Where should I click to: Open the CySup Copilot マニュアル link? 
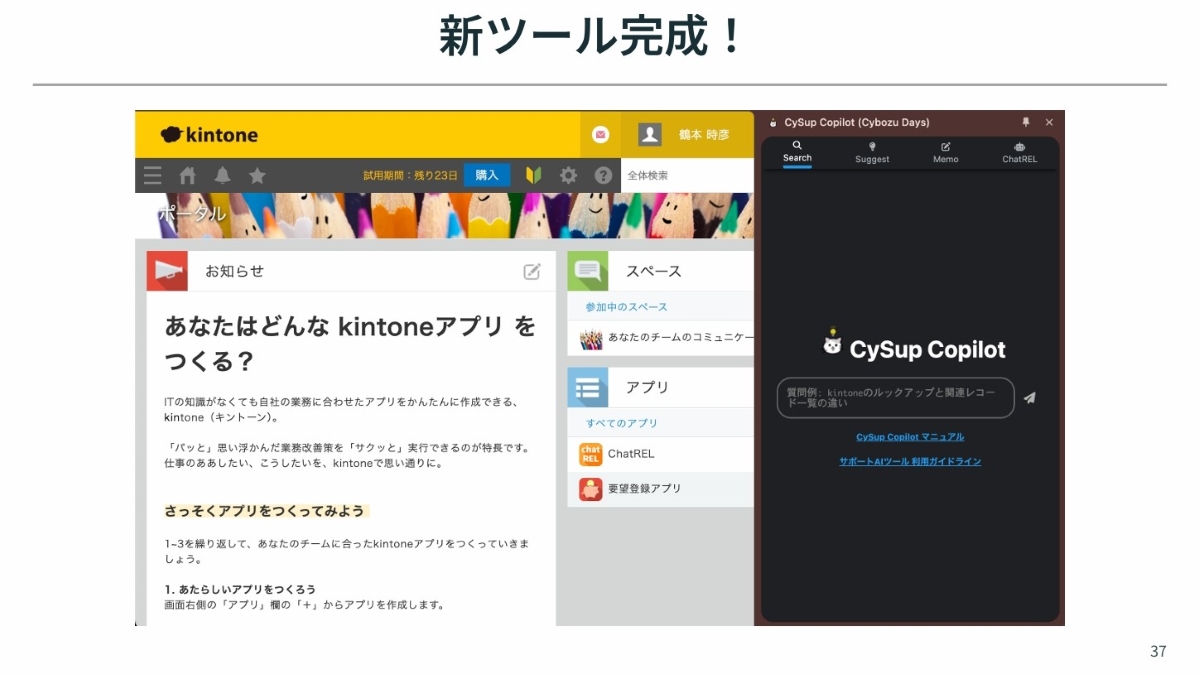coord(910,437)
